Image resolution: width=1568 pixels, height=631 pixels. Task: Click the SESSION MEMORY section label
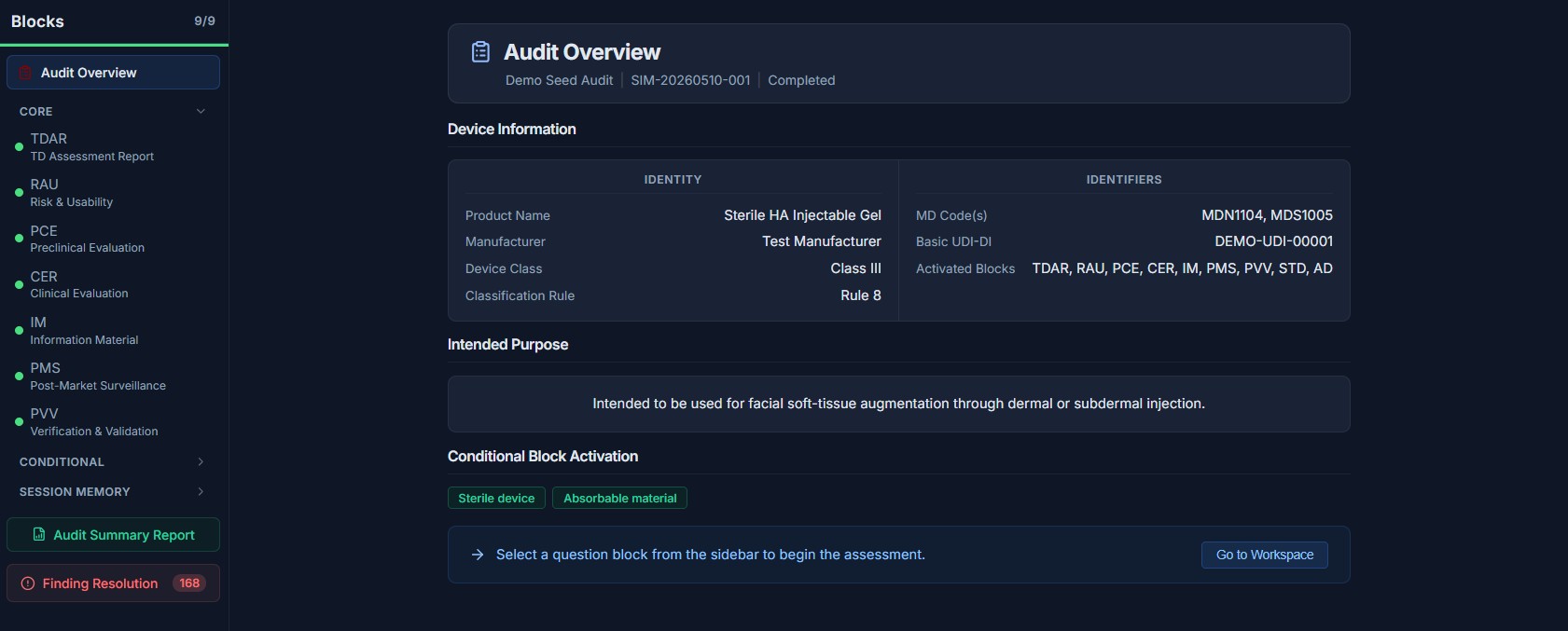click(75, 492)
